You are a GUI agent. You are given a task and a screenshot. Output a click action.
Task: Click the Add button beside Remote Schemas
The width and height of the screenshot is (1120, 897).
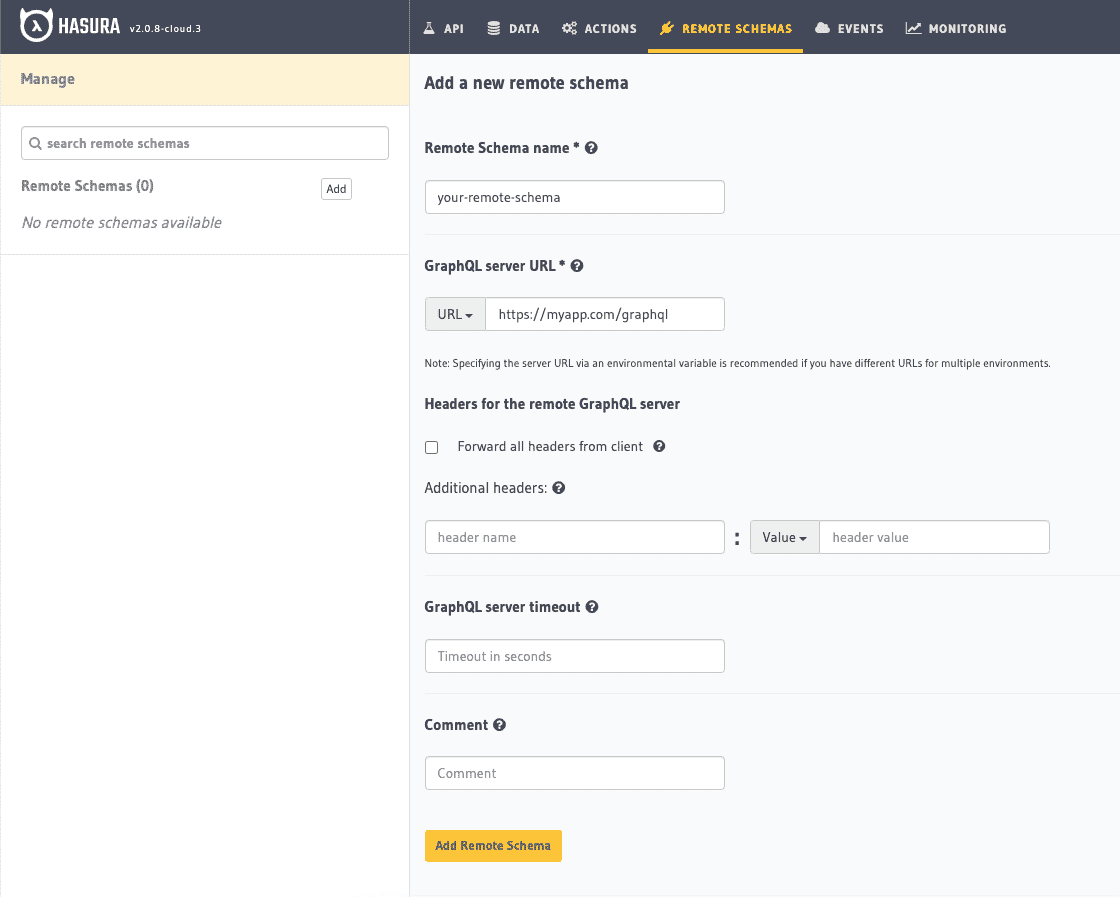pyautogui.click(x=336, y=188)
